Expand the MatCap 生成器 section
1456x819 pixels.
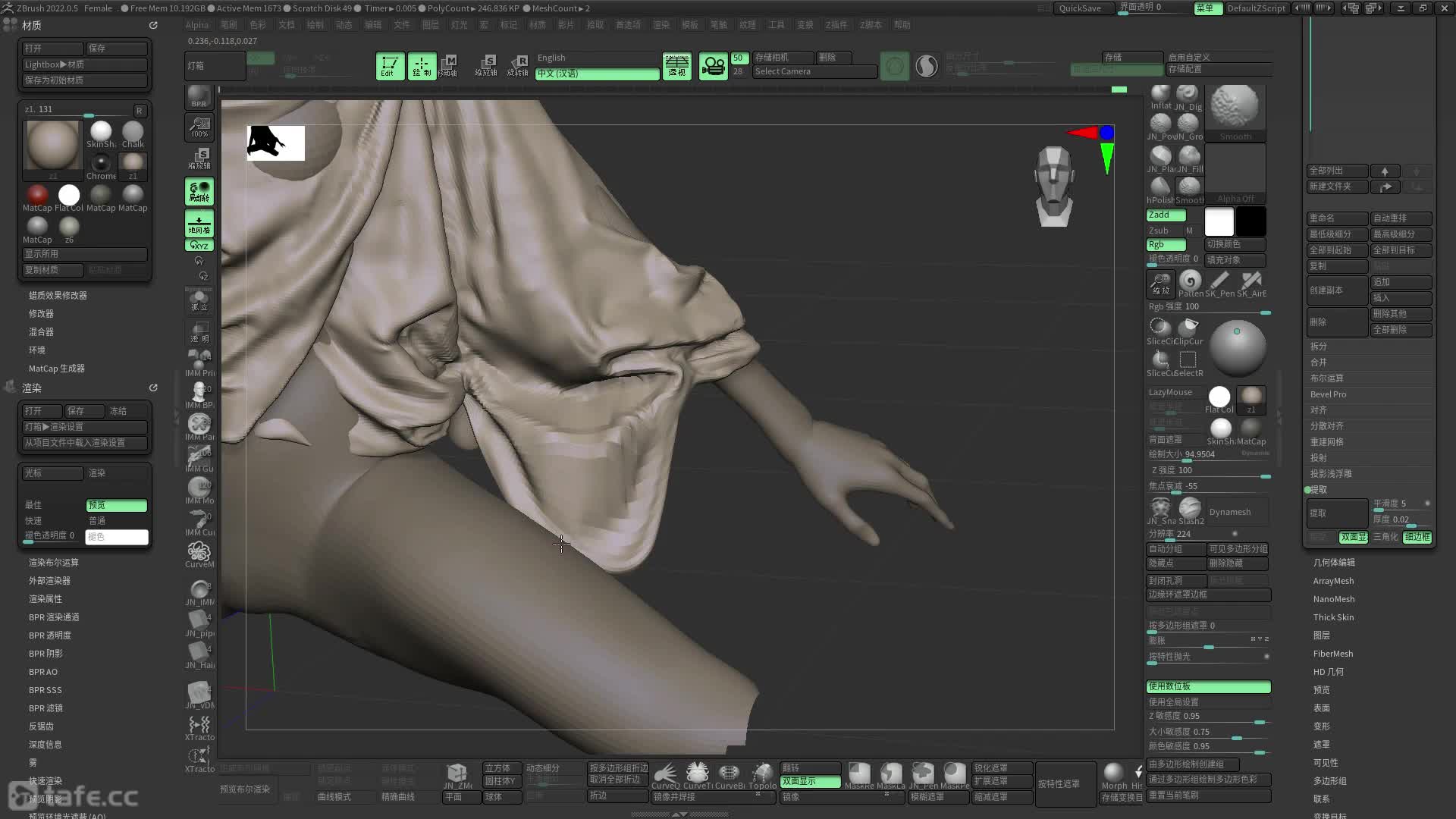pos(56,369)
